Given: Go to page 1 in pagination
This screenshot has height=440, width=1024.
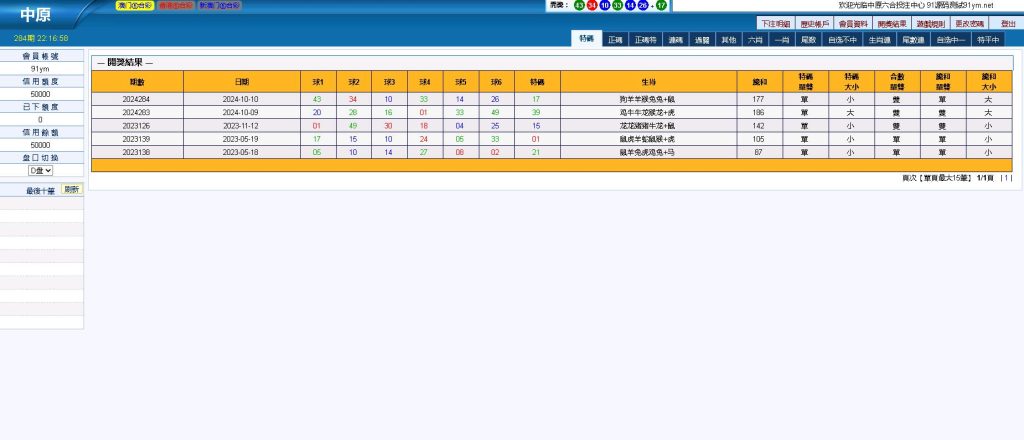Looking at the screenshot, I should 1006,178.
